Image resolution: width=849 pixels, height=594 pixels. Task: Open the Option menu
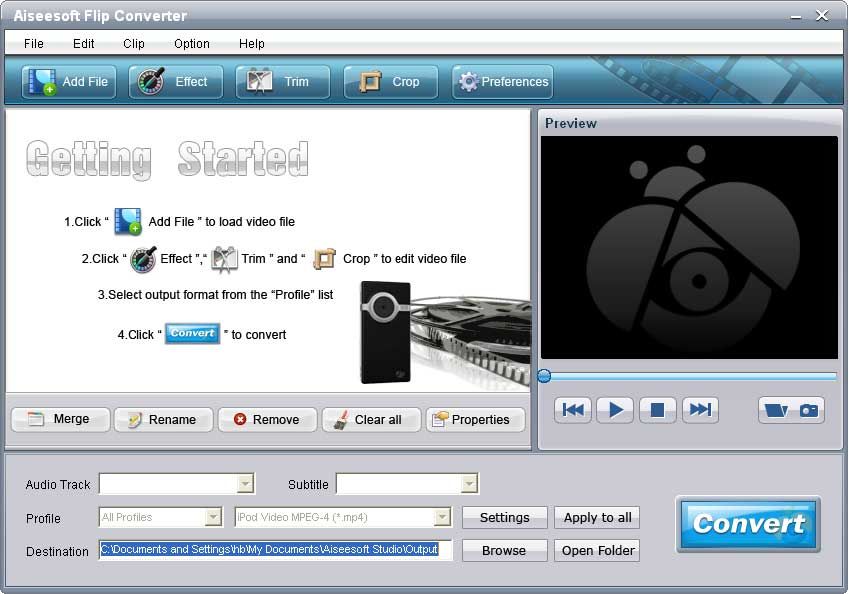coord(192,44)
